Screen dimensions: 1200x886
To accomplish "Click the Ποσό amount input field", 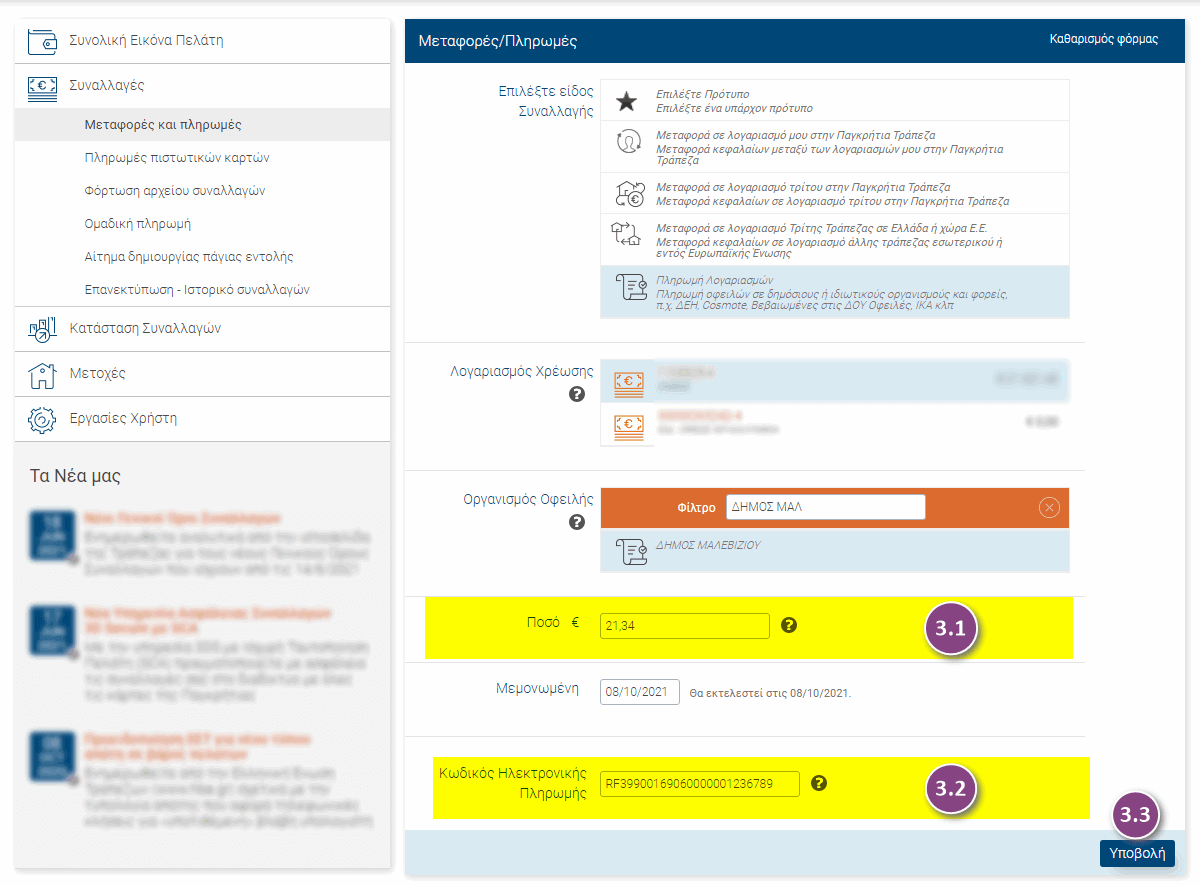I will [x=685, y=626].
